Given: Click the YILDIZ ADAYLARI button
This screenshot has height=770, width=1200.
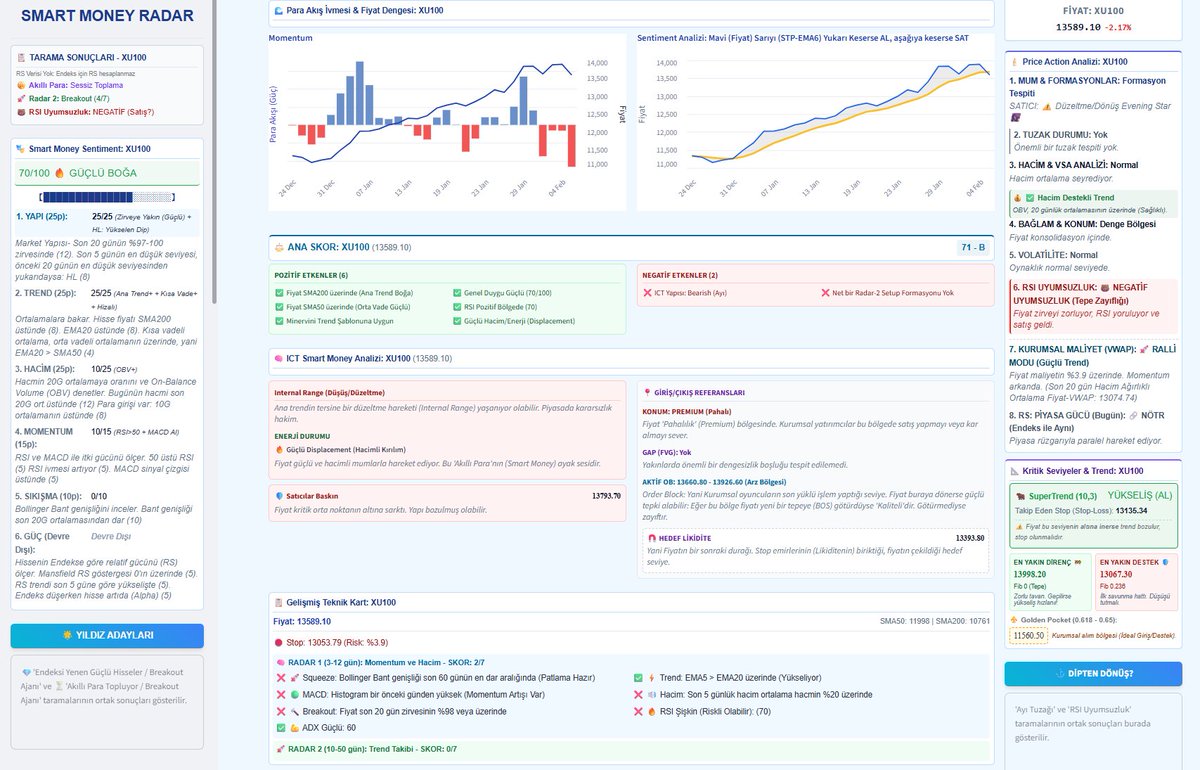Looking at the screenshot, I should click(x=107, y=635).
